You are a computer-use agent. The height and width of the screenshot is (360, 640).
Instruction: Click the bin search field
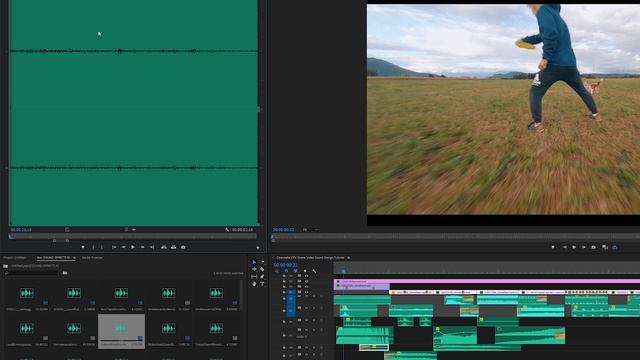(32, 273)
